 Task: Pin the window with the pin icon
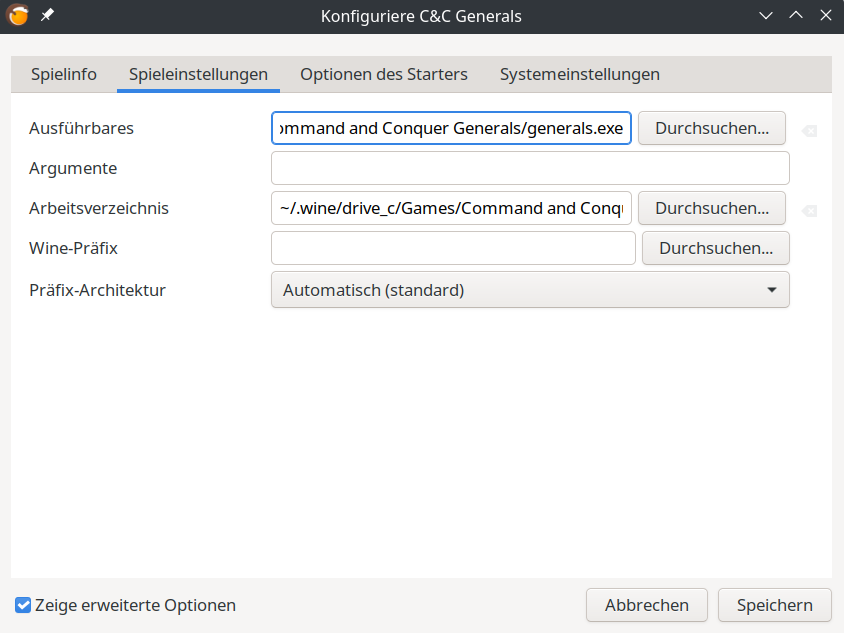coord(47,16)
